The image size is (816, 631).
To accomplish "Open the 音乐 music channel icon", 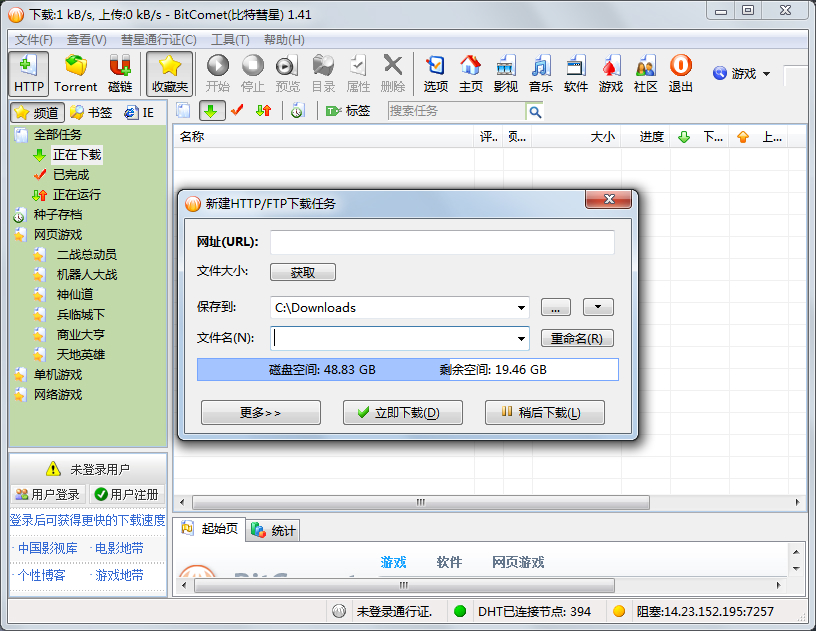I will tap(541, 74).
